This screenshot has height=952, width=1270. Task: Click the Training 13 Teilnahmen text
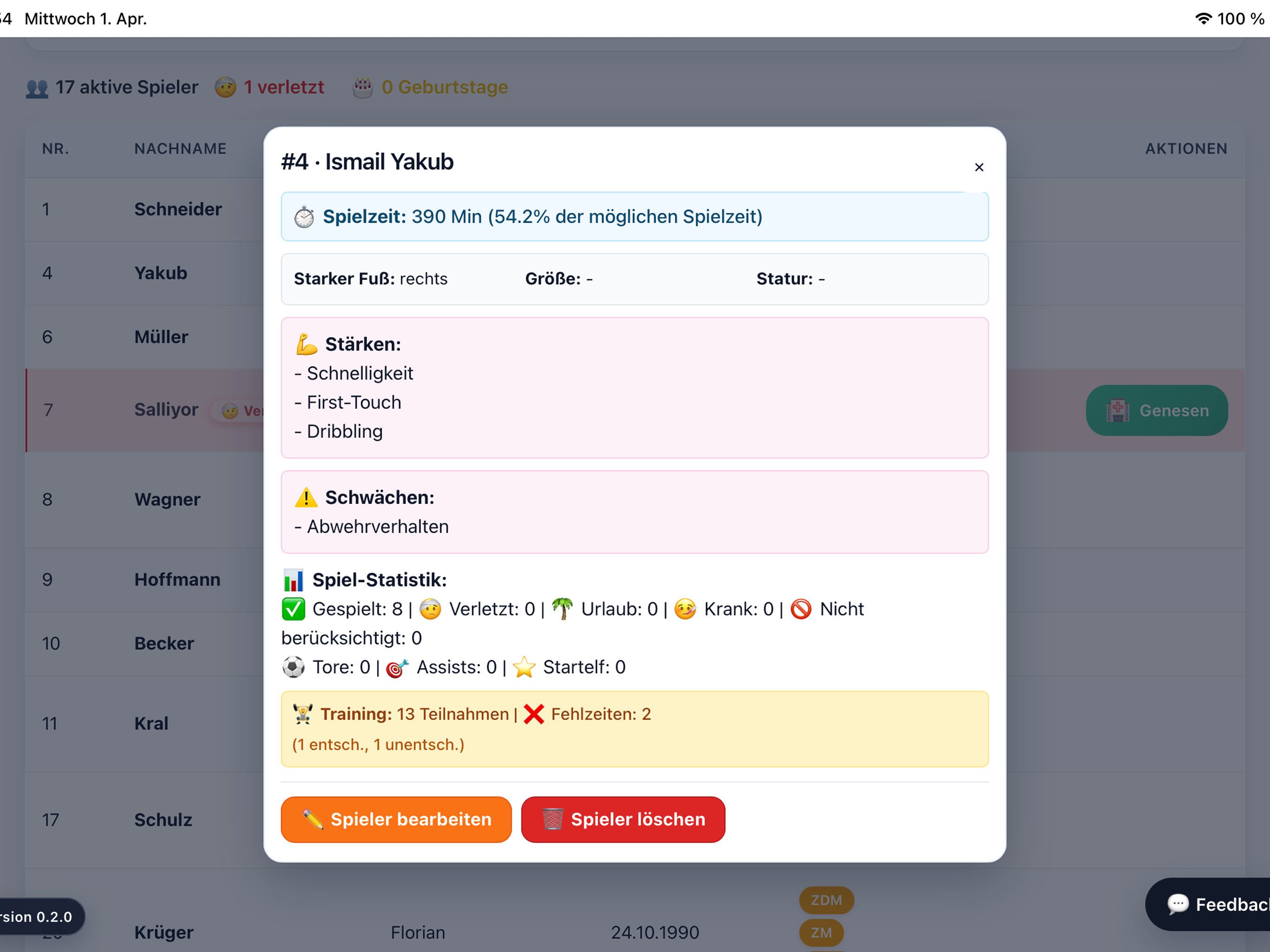(x=415, y=714)
